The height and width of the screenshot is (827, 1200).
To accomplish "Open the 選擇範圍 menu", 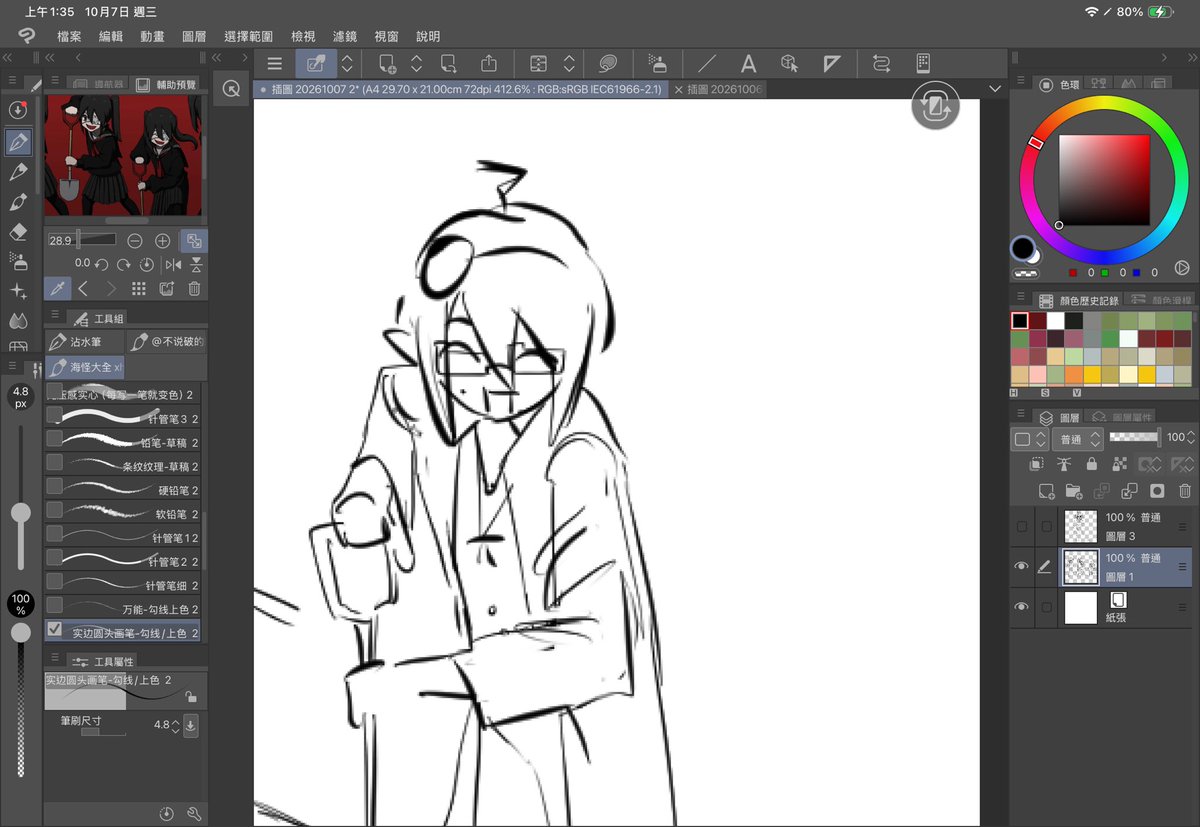I will 249,36.
